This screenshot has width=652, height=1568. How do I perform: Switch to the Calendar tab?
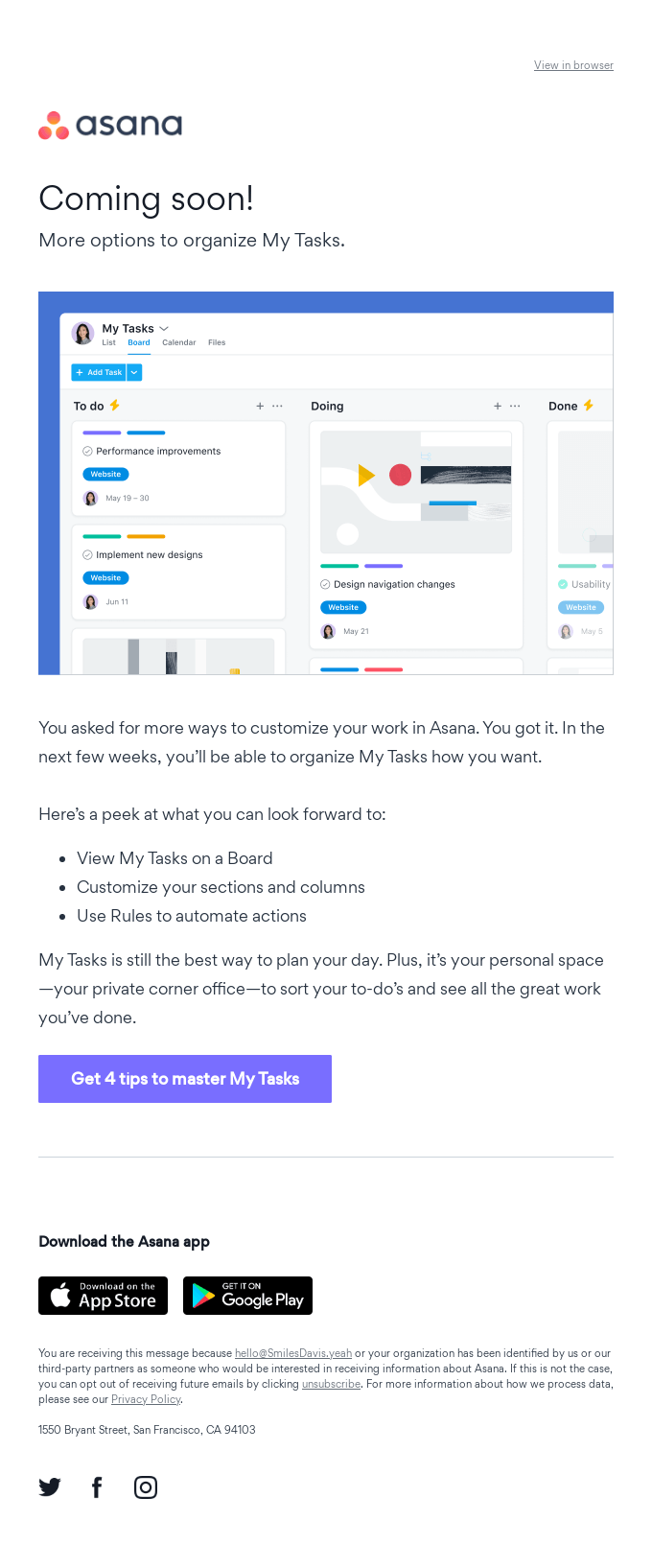tap(178, 342)
